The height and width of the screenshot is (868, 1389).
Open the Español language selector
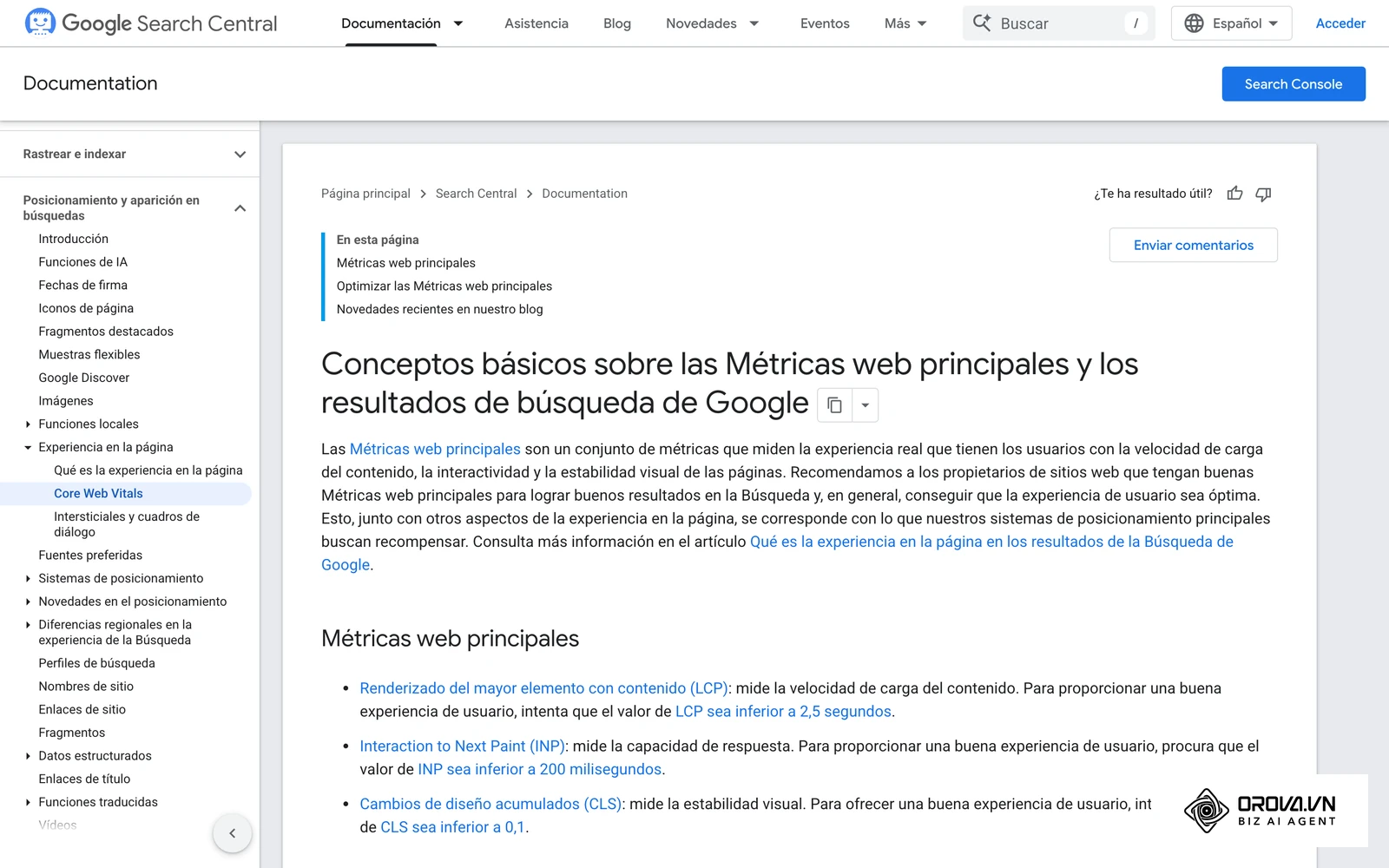(1231, 23)
